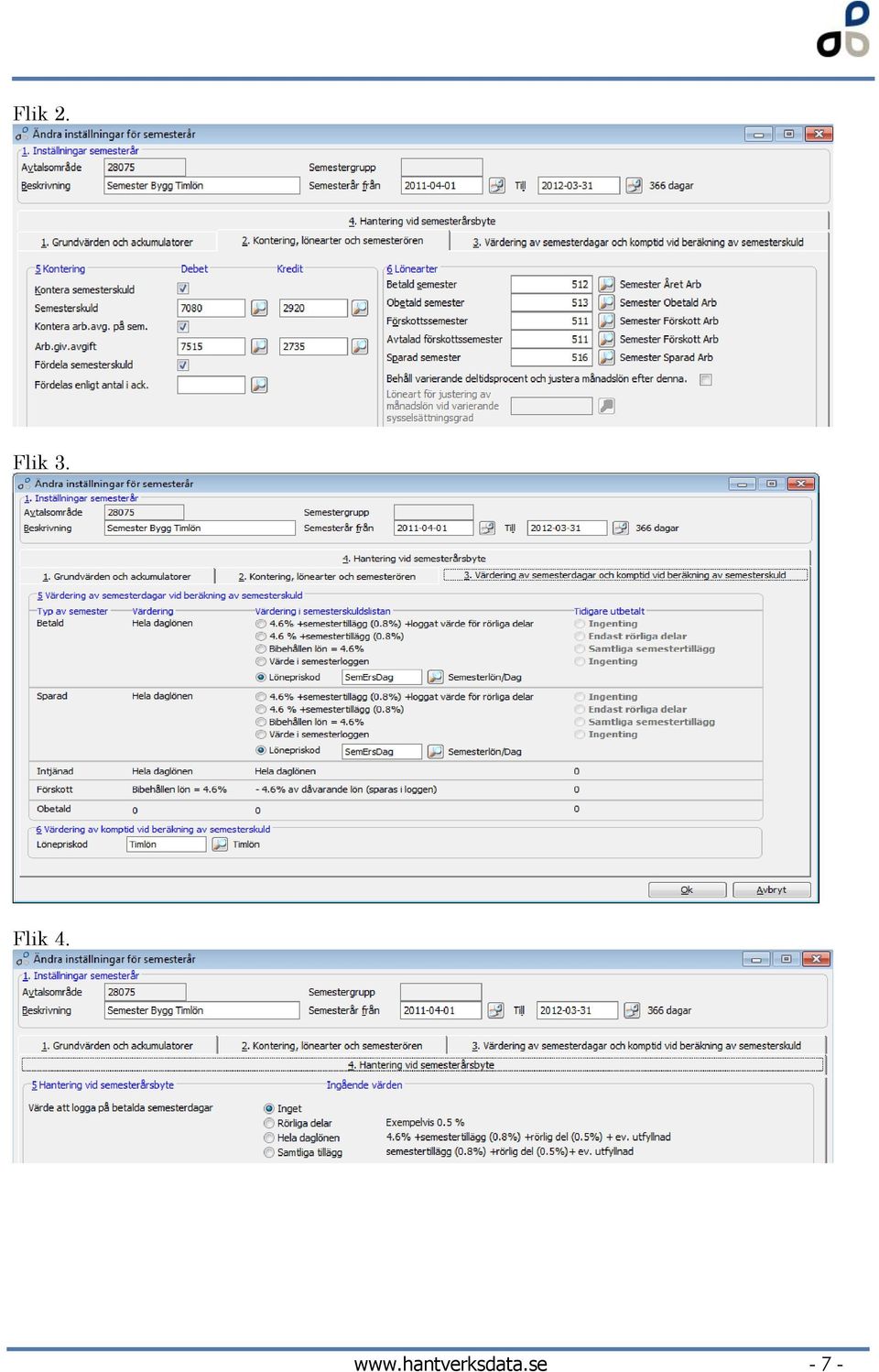Open löneart lookup for Förskottssemester
The width and height of the screenshot is (879, 1372).
tap(606, 321)
